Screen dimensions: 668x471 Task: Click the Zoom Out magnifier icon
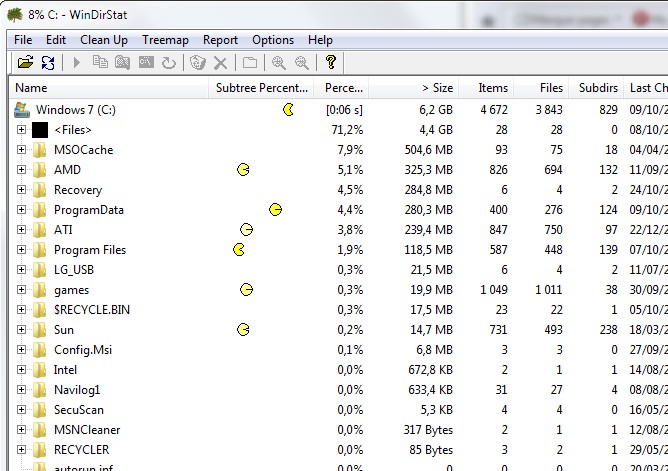pos(302,63)
